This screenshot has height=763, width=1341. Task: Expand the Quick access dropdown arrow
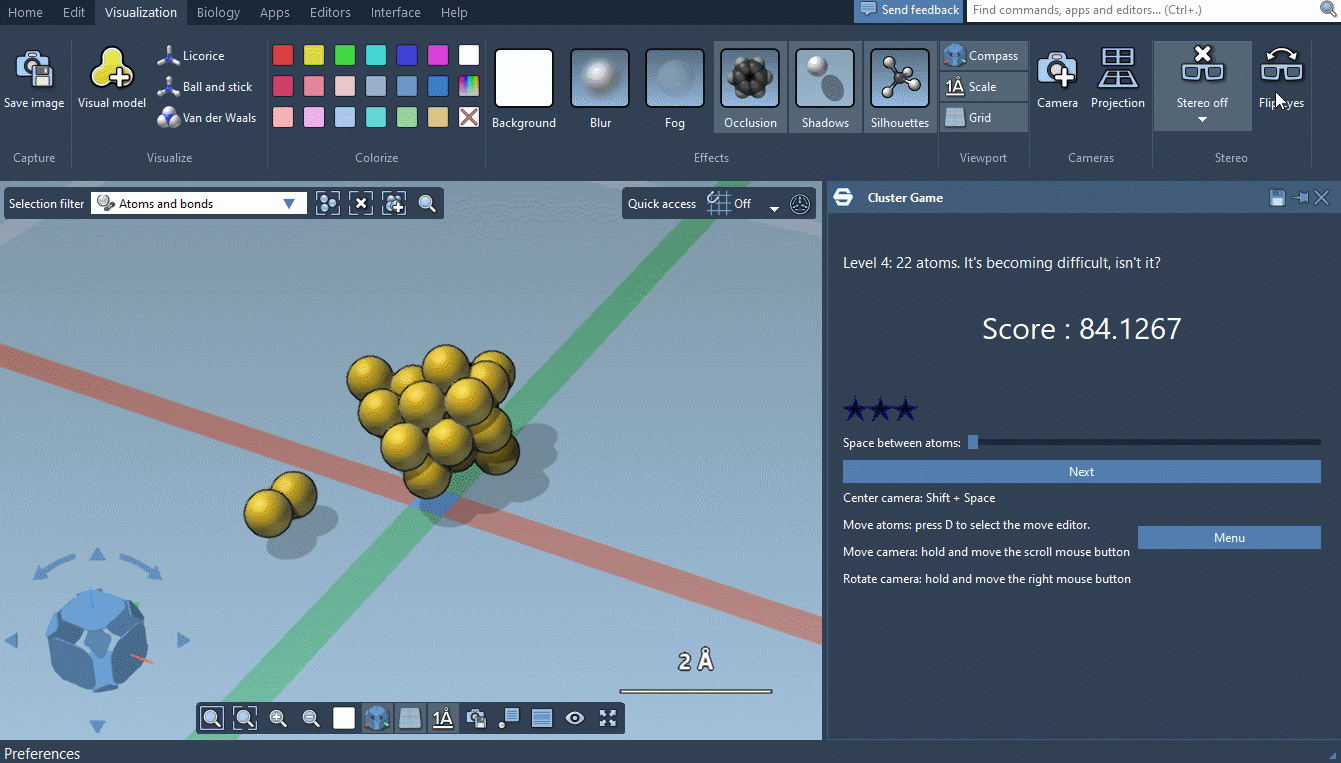(x=774, y=208)
